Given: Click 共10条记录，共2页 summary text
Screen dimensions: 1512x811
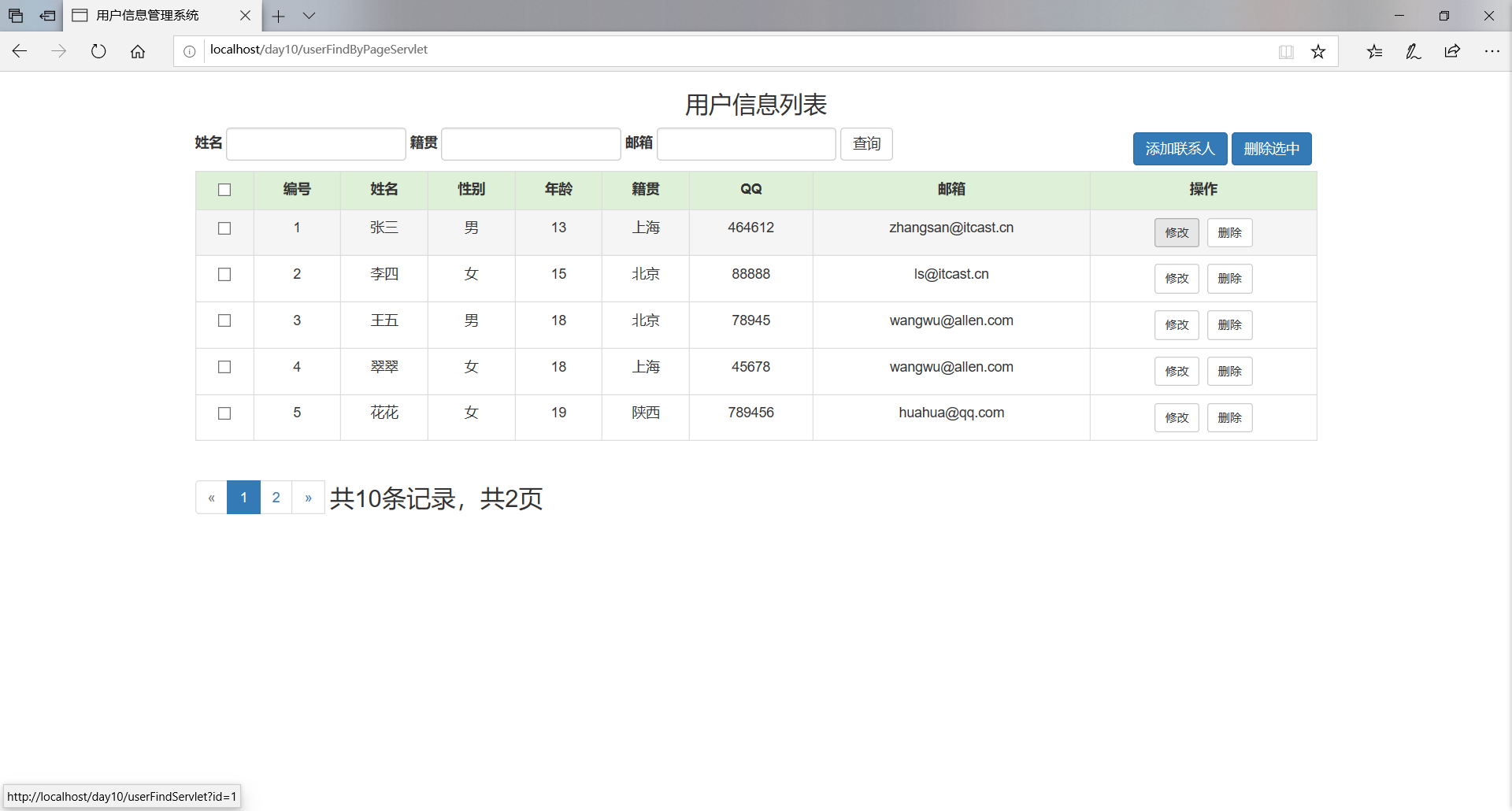Looking at the screenshot, I should pyautogui.click(x=436, y=498).
